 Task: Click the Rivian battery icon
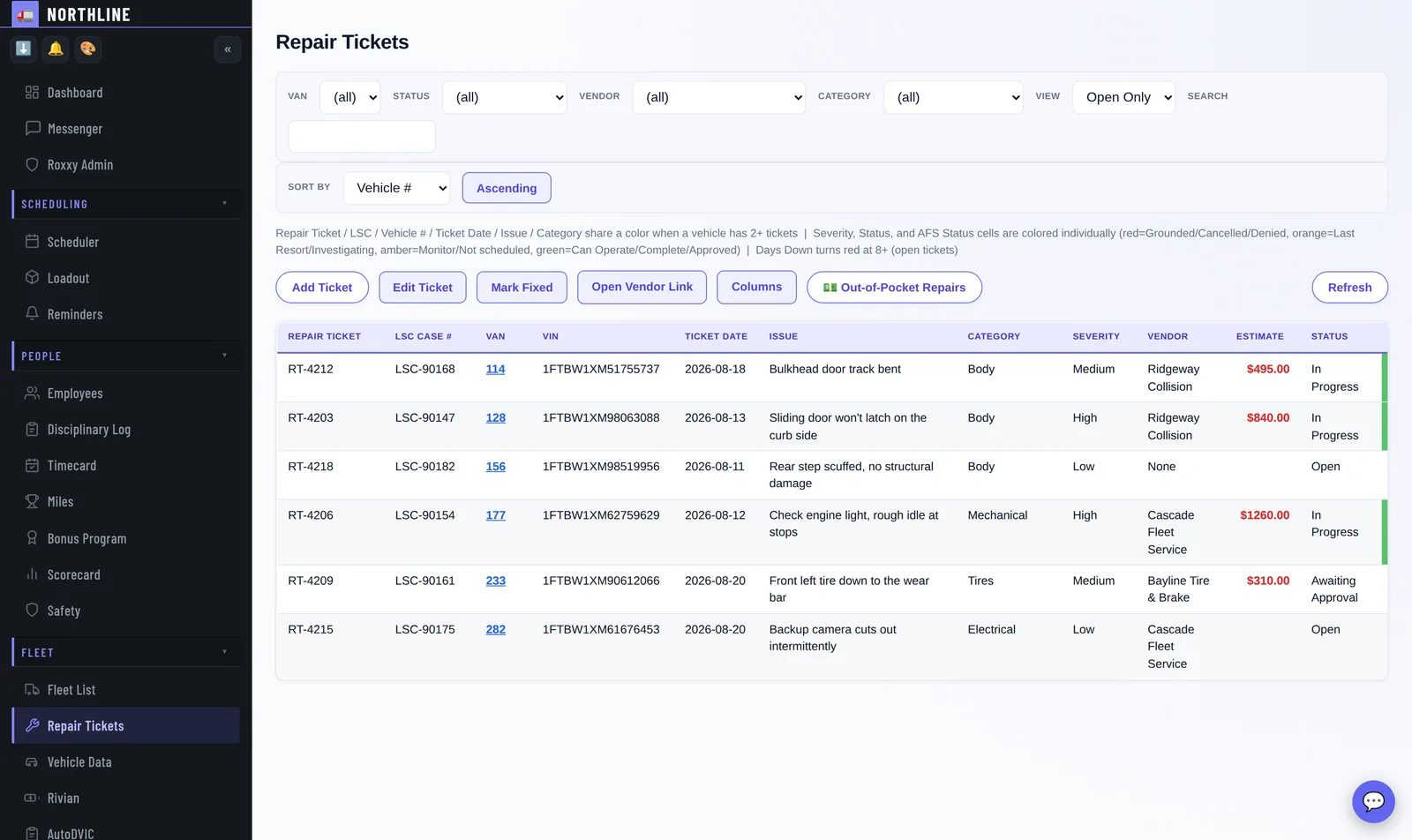(x=33, y=799)
